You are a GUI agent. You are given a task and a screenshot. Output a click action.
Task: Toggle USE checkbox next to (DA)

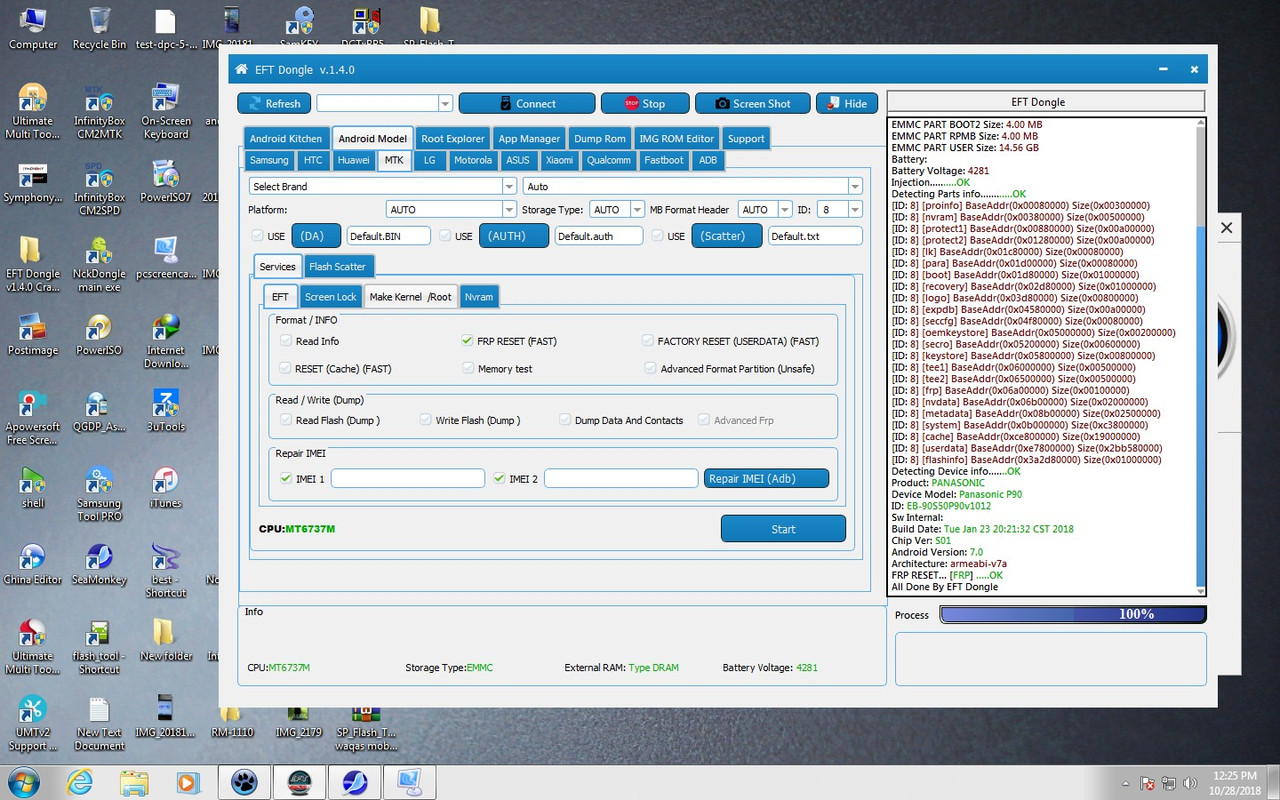pos(258,236)
